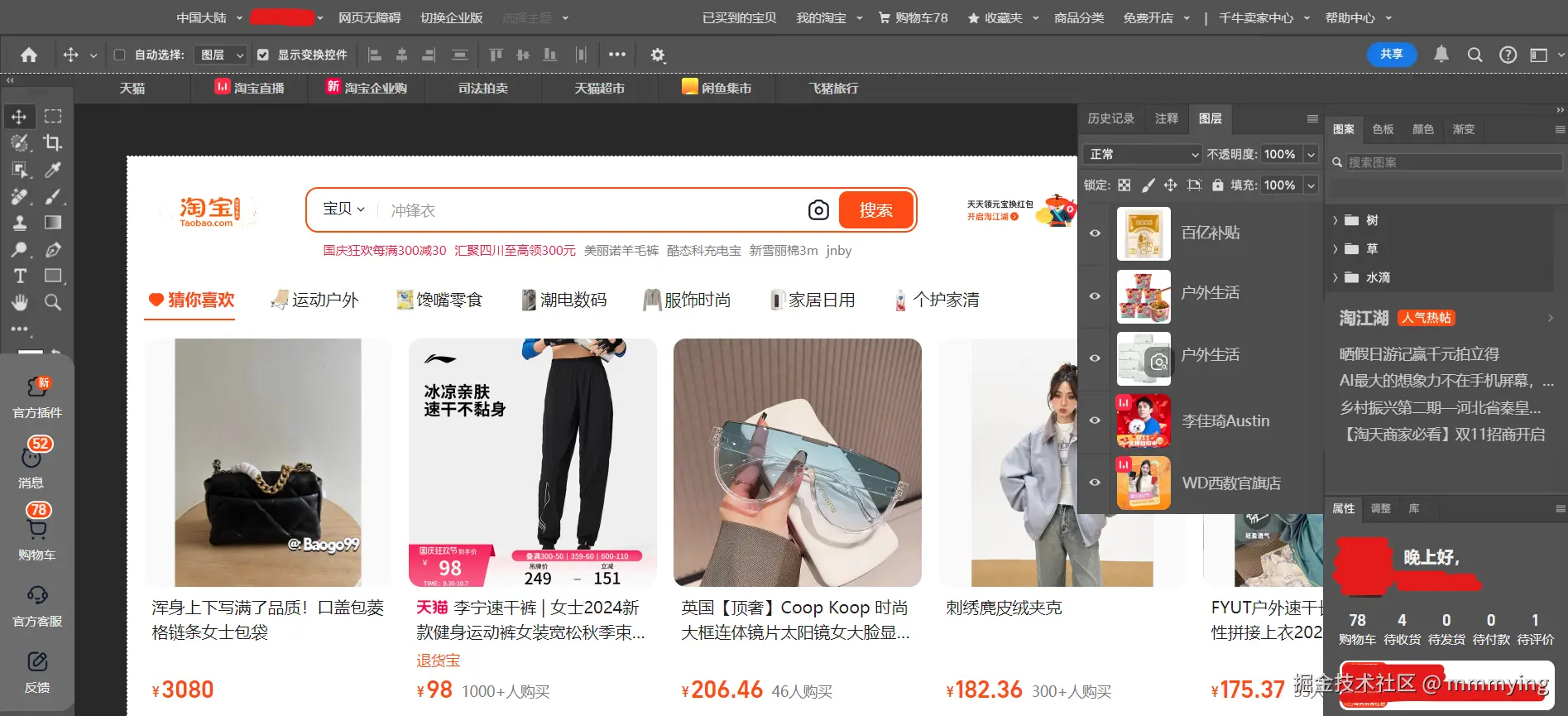Viewport: 1568px width, 716px height.
Task: Open the 正常 blend mode dropdown
Action: [1142, 154]
